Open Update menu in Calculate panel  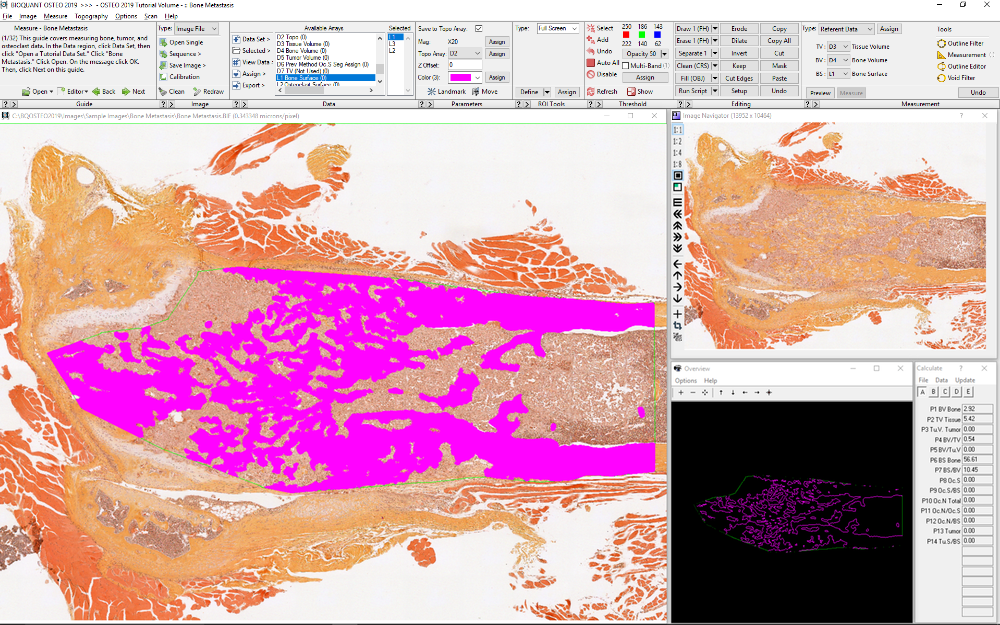pos(964,380)
